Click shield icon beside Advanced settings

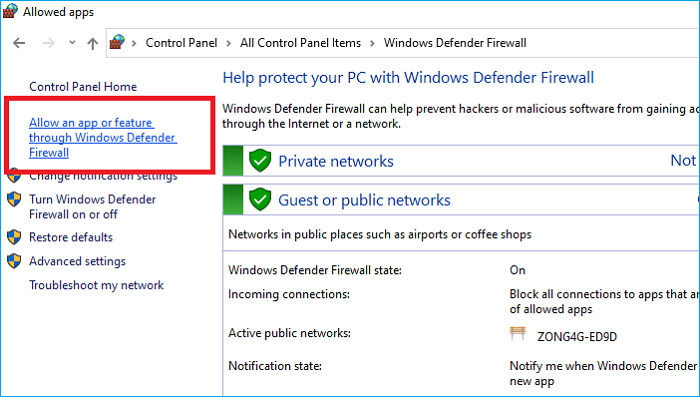coord(14,261)
